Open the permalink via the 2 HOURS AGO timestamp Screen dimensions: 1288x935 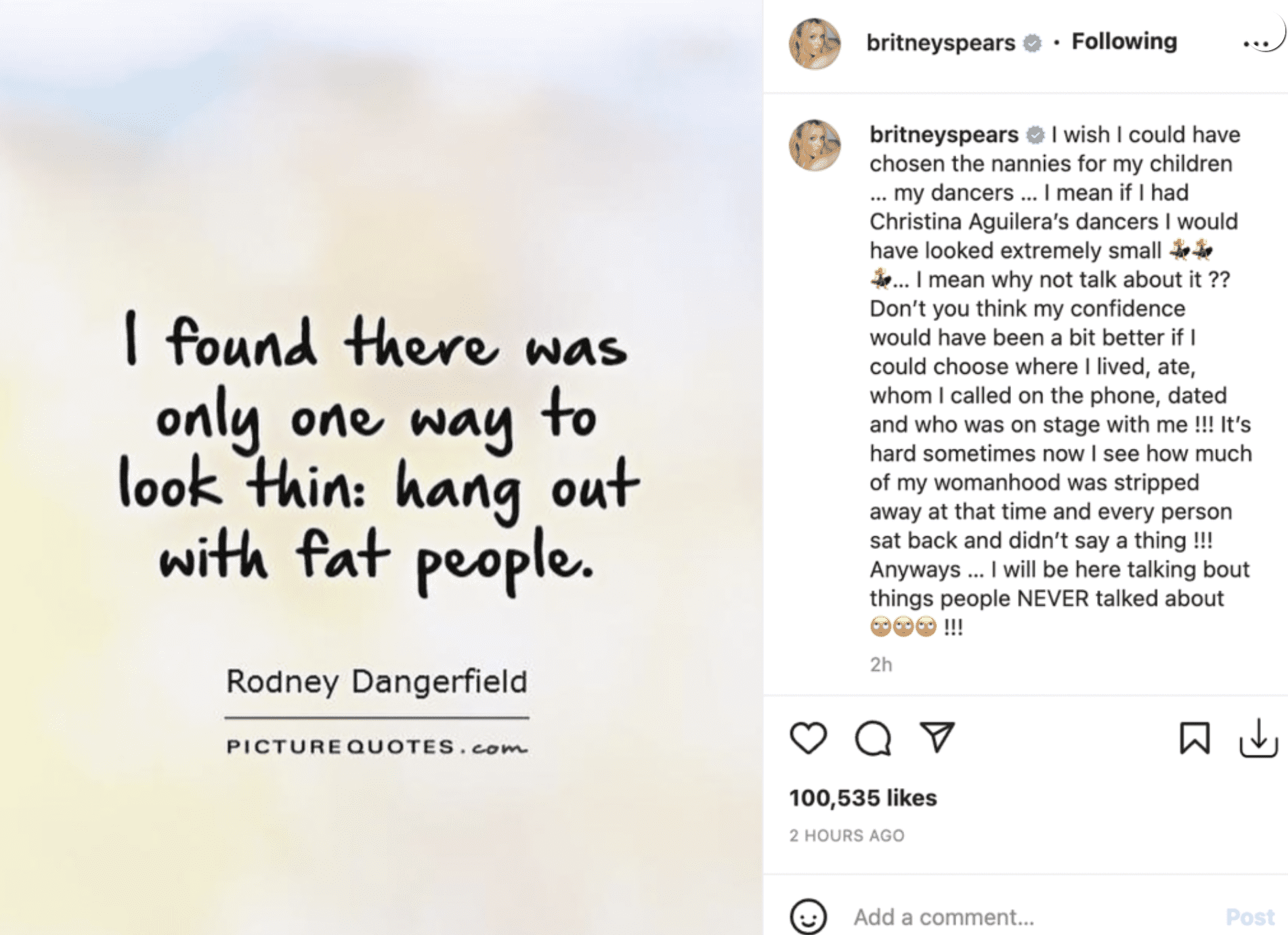click(x=846, y=836)
